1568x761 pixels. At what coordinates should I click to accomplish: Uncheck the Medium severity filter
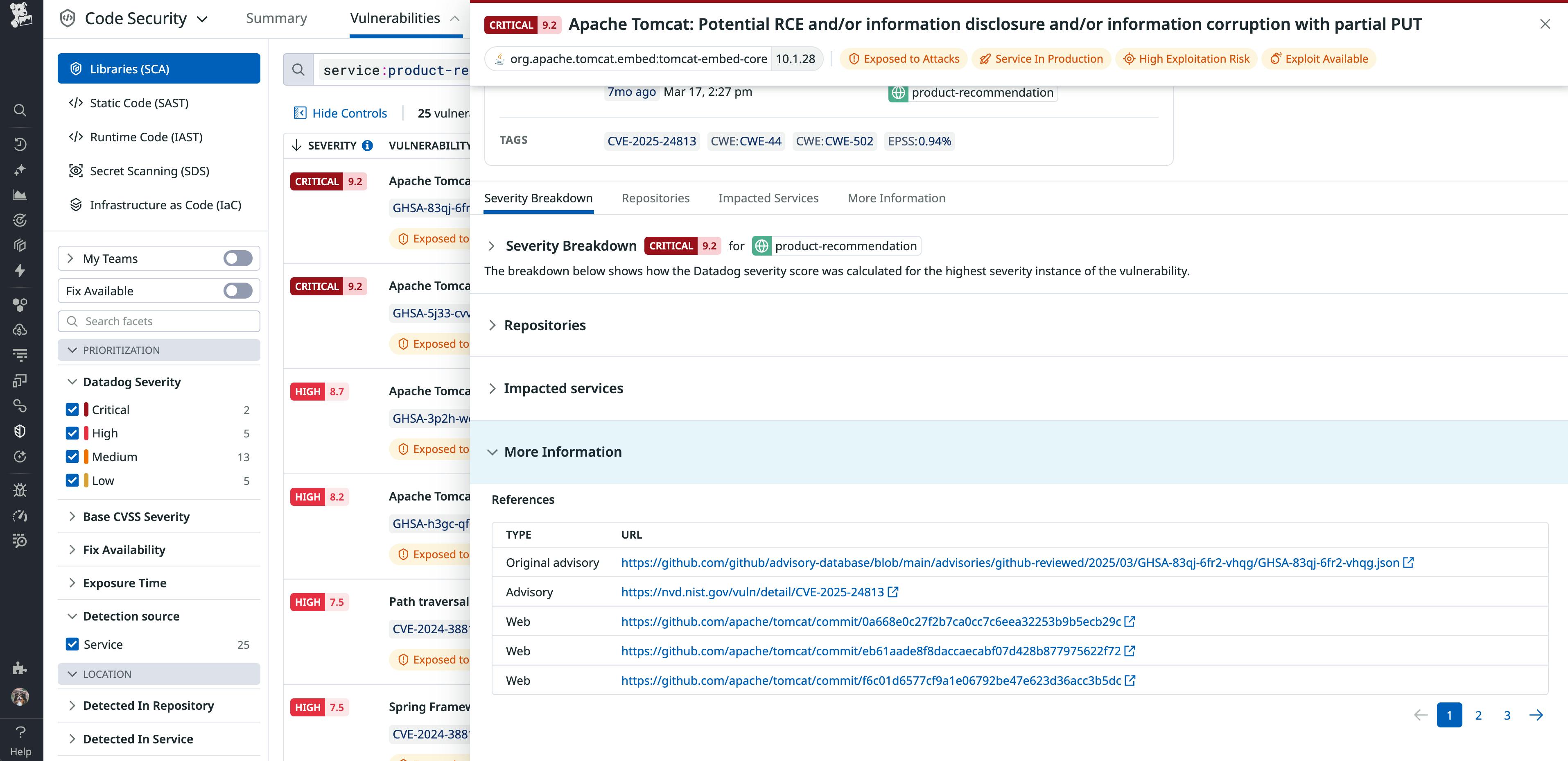[x=72, y=457]
